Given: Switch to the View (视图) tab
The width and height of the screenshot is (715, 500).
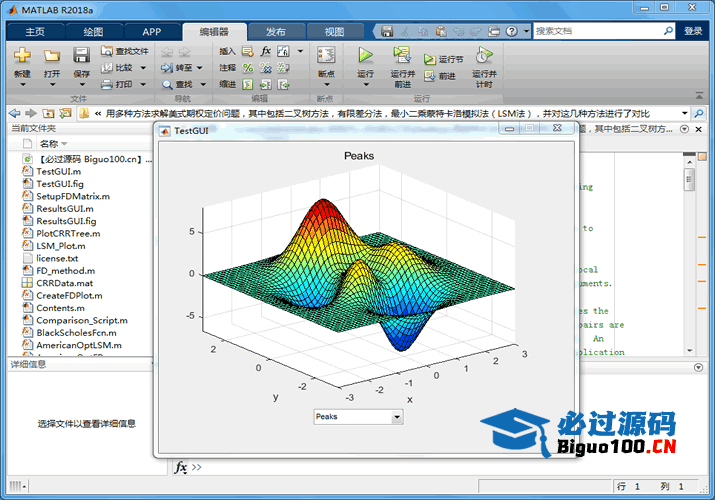Looking at the screenshot, I should (334, 31).
